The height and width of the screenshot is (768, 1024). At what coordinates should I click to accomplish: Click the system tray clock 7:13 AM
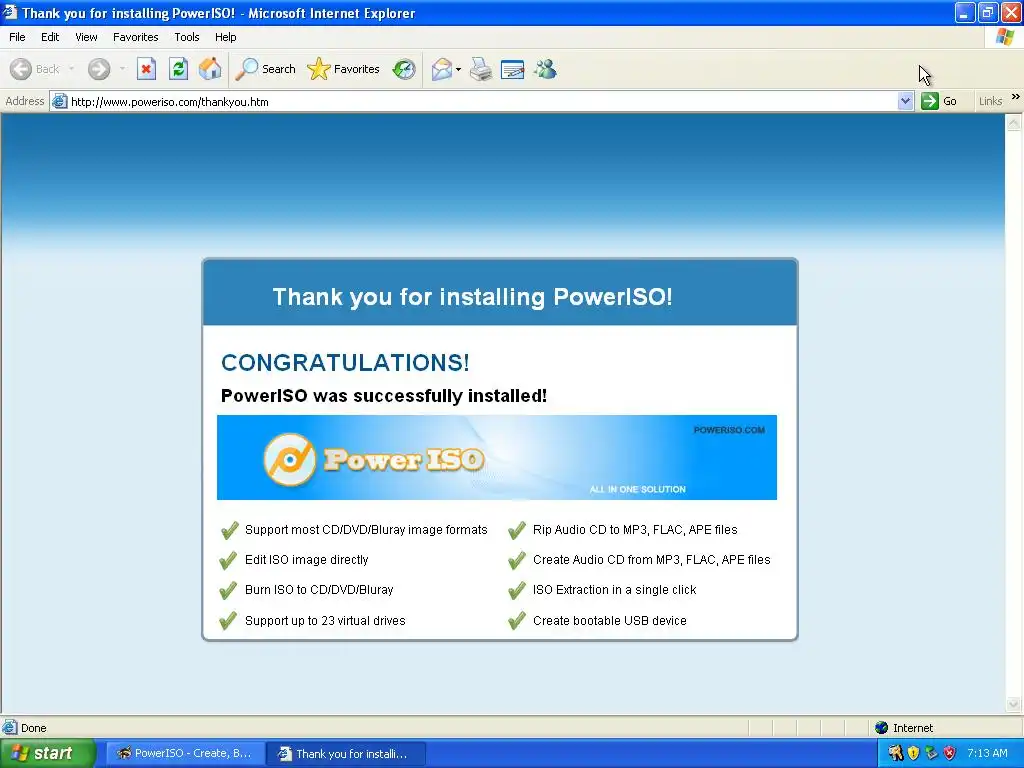click(987, 753)
